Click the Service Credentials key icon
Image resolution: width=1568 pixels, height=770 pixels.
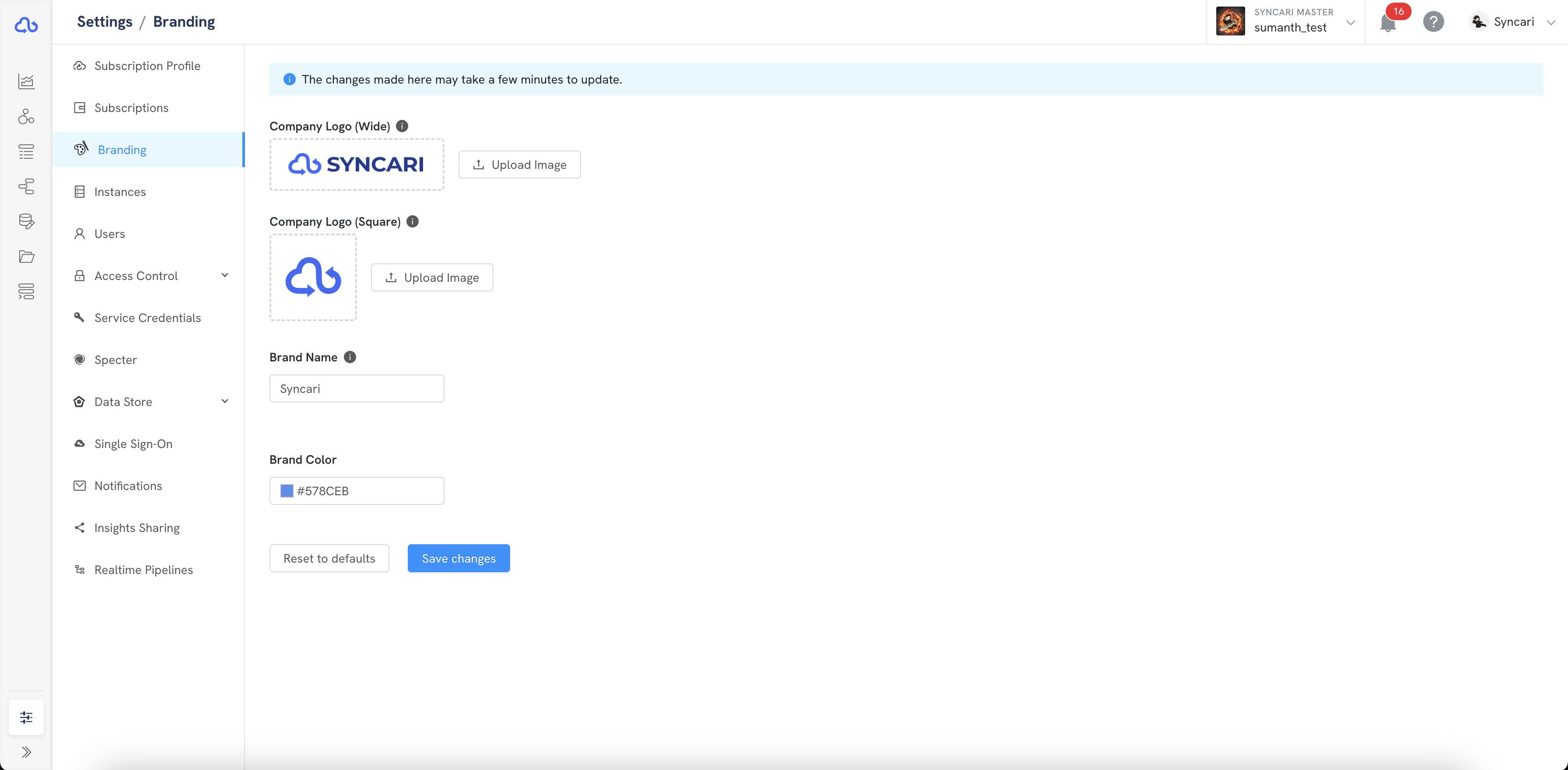click(80, 317)
